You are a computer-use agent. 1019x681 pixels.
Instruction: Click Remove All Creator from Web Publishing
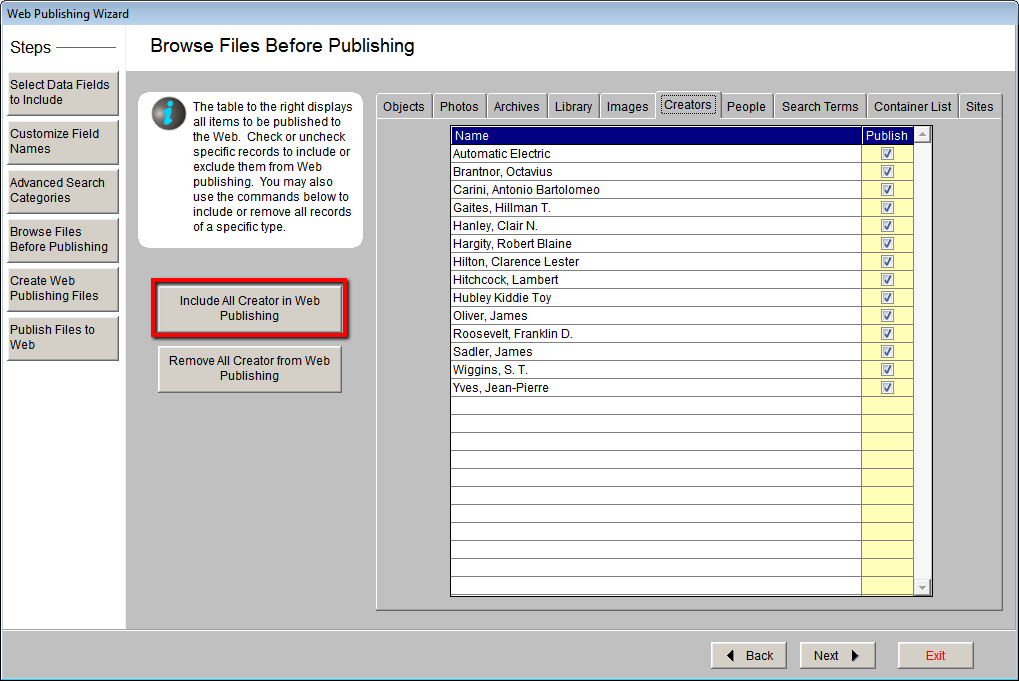(x=249, y=368)
